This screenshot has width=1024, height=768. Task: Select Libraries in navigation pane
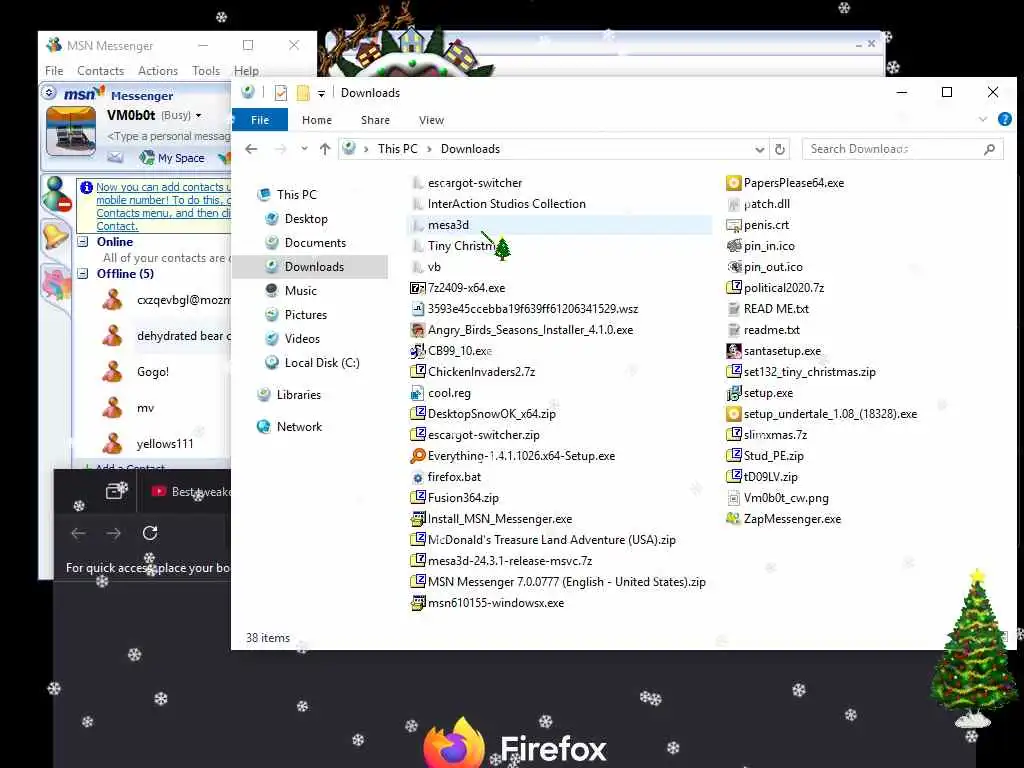click(x=298, y=394)
